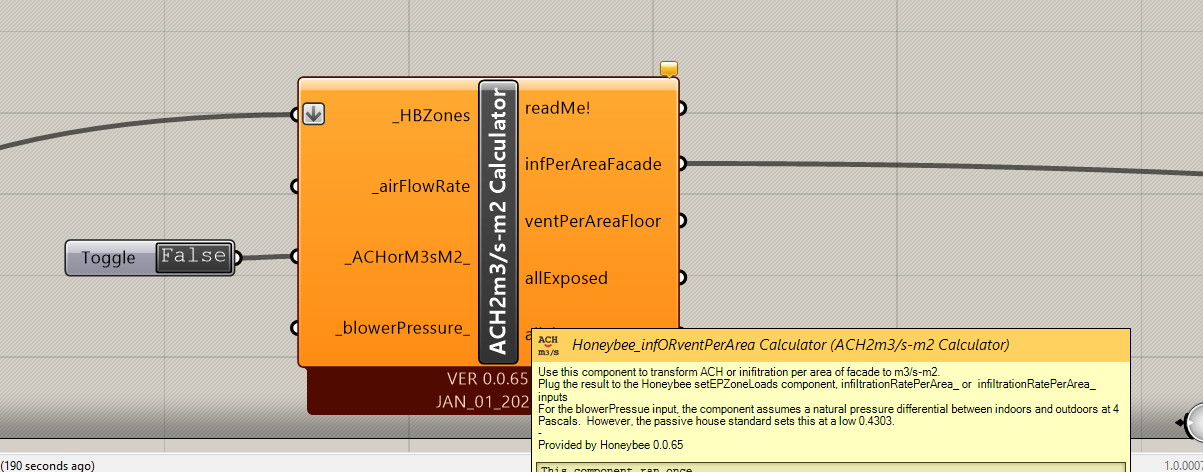Image resolution: width=1203 pixels, height=472 pixels.
Task: Select the ACH2m3/s-m2 Calculator name bar
Action: tap(498, 221)
